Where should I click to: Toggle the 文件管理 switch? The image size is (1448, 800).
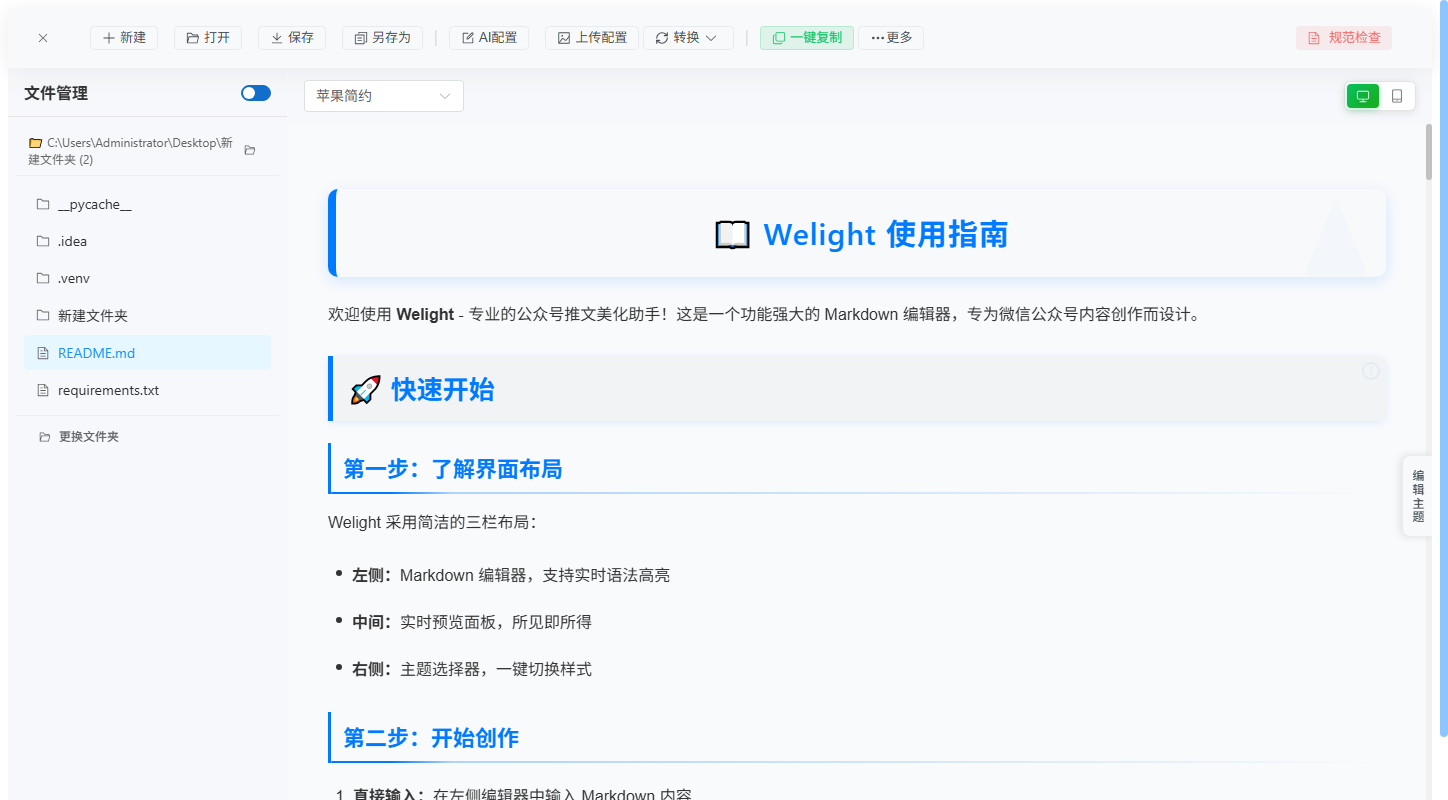click(255, 93)
